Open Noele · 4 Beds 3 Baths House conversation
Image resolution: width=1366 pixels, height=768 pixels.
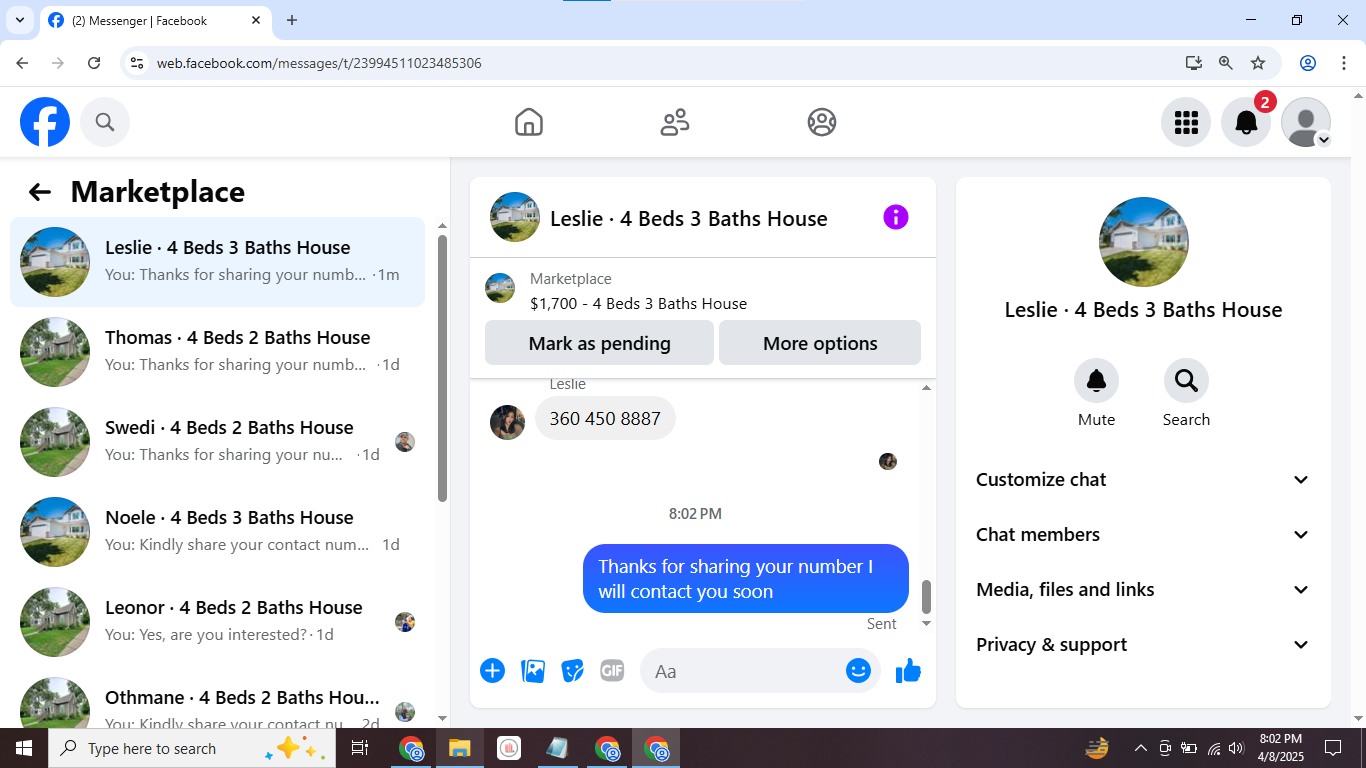[x=217, y=532]
